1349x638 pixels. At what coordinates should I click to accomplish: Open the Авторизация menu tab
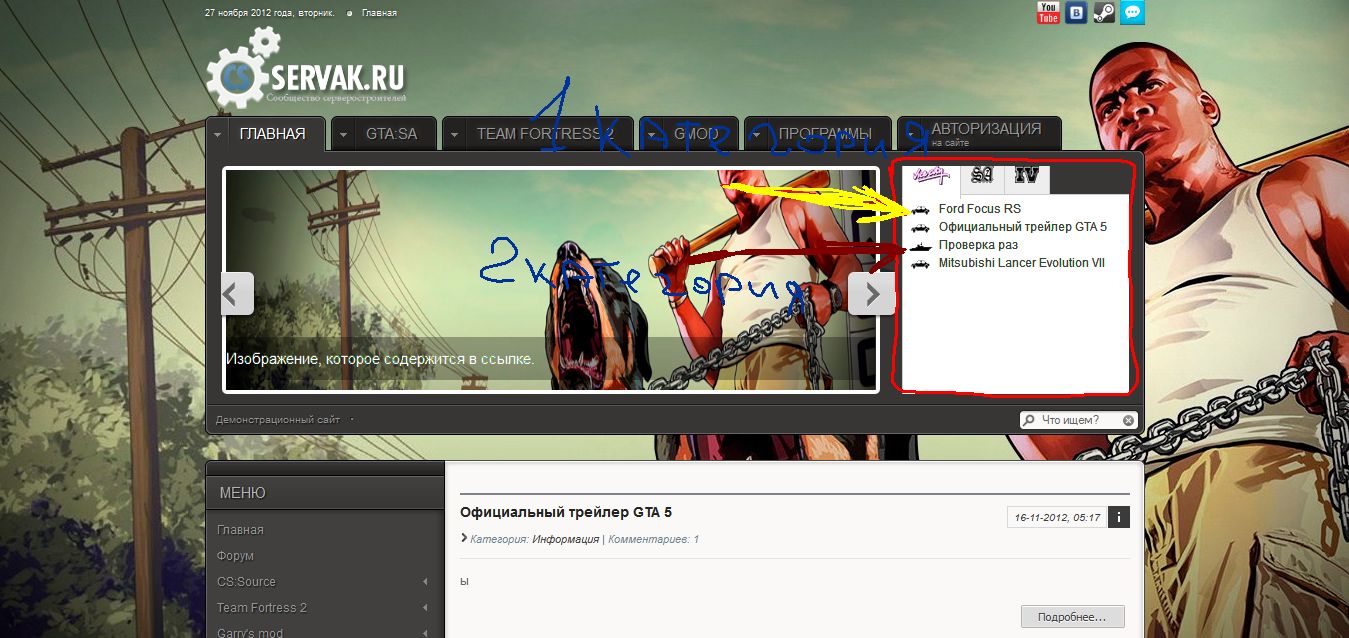[985, 134]
